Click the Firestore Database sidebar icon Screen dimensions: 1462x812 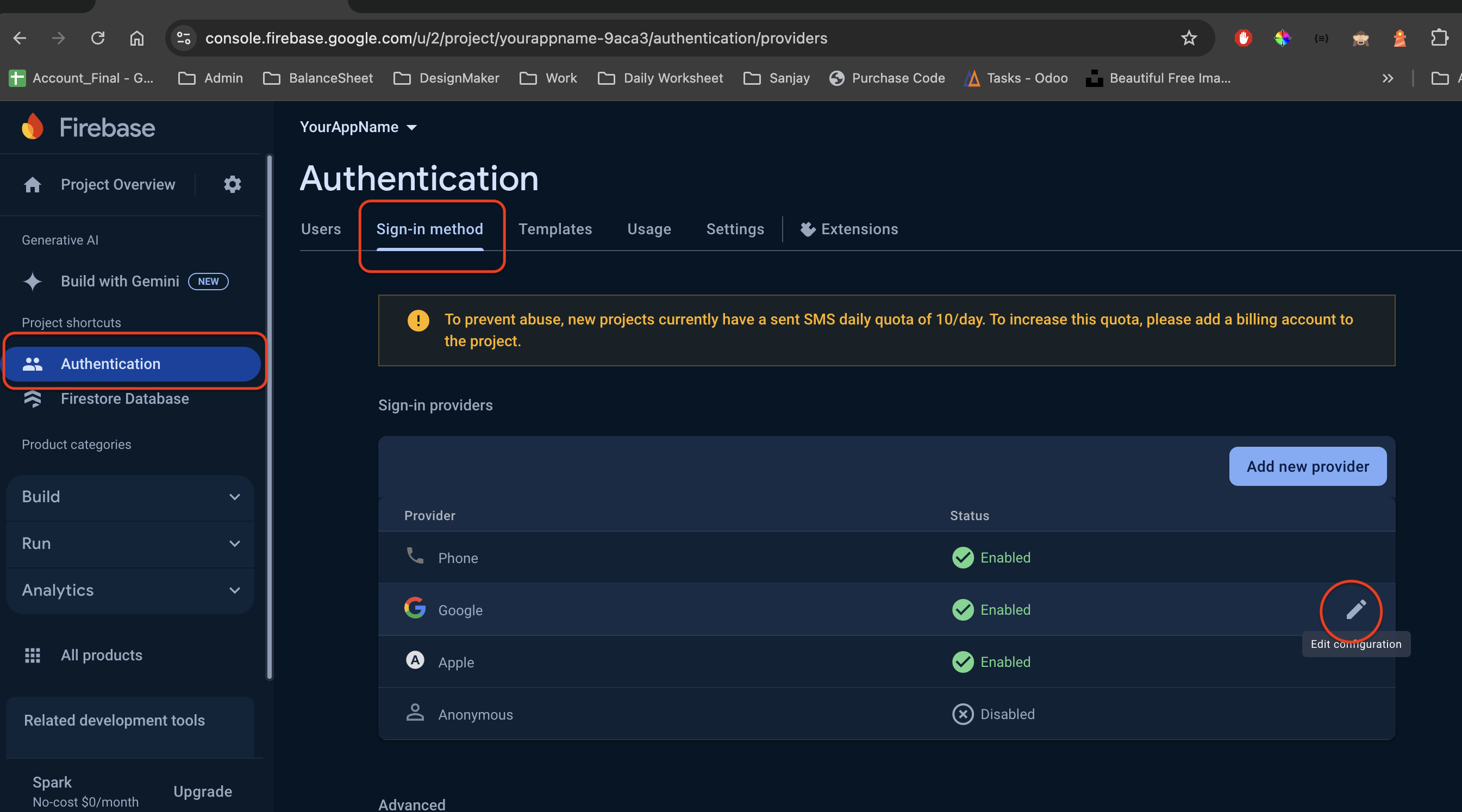[33, 399]
